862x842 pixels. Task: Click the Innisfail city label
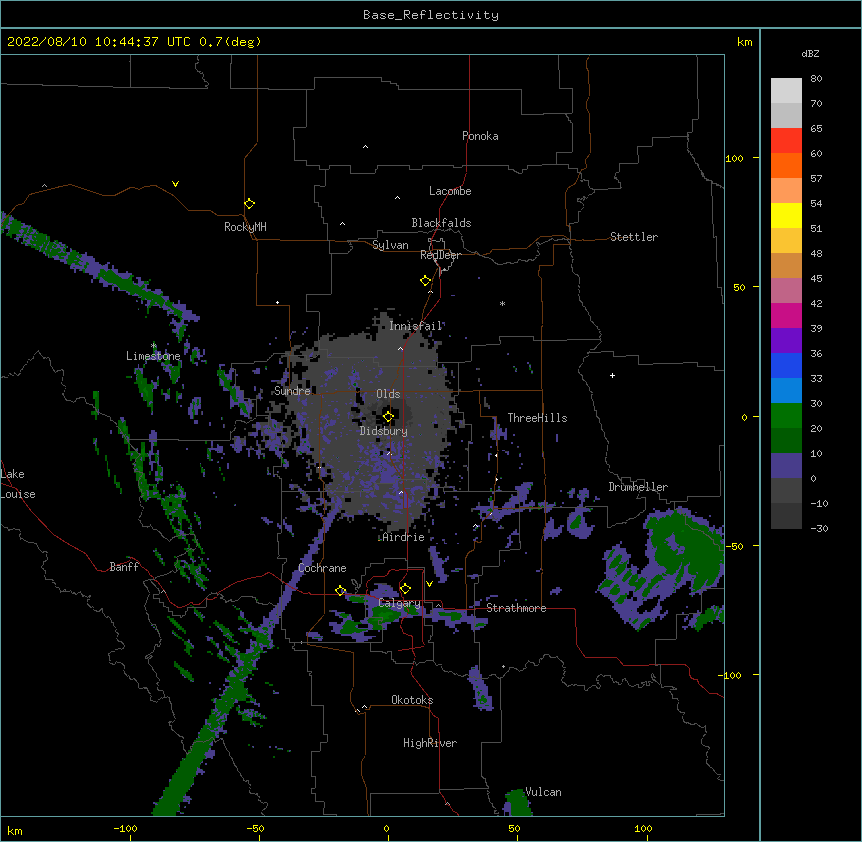pos(416,326)
